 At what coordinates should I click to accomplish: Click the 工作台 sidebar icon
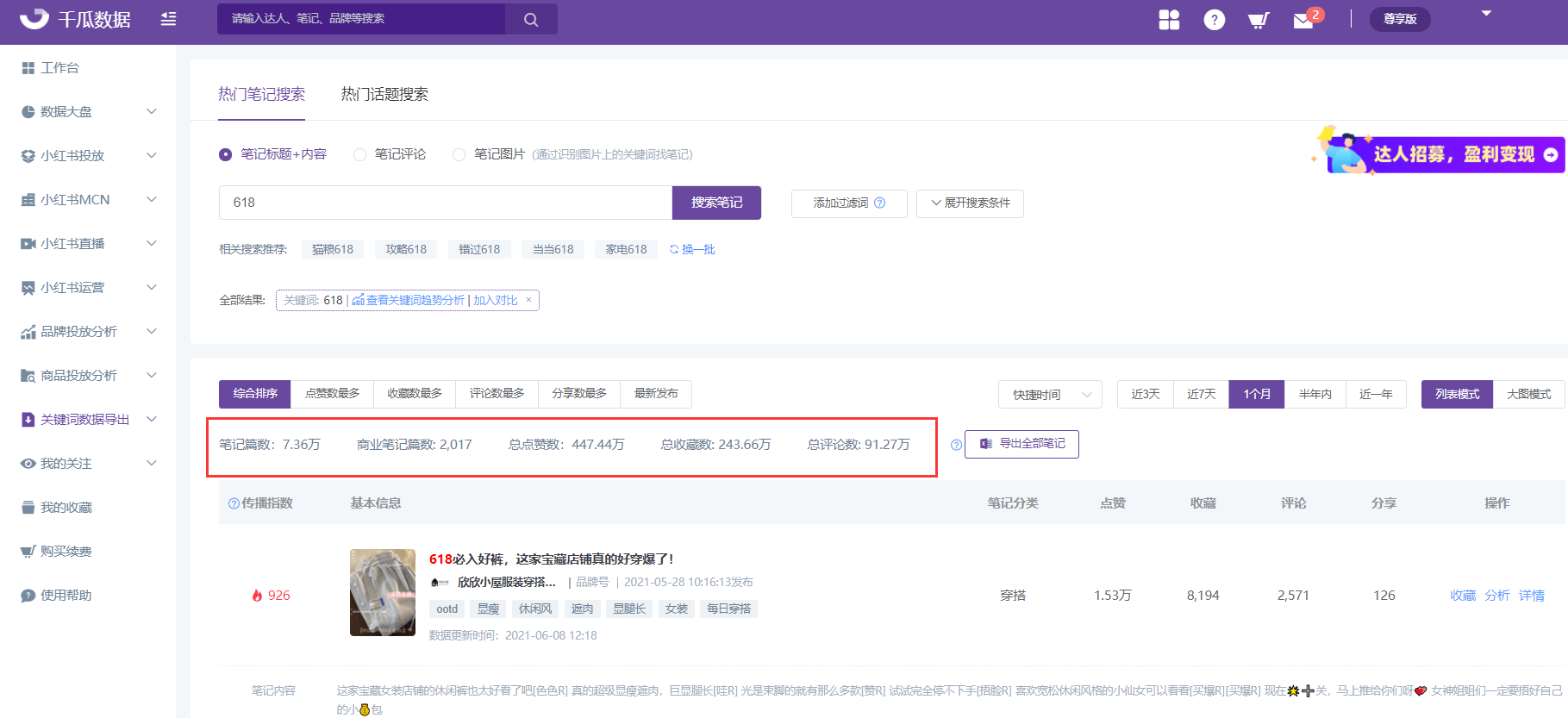pyautogui.click(x=28, y=68)
